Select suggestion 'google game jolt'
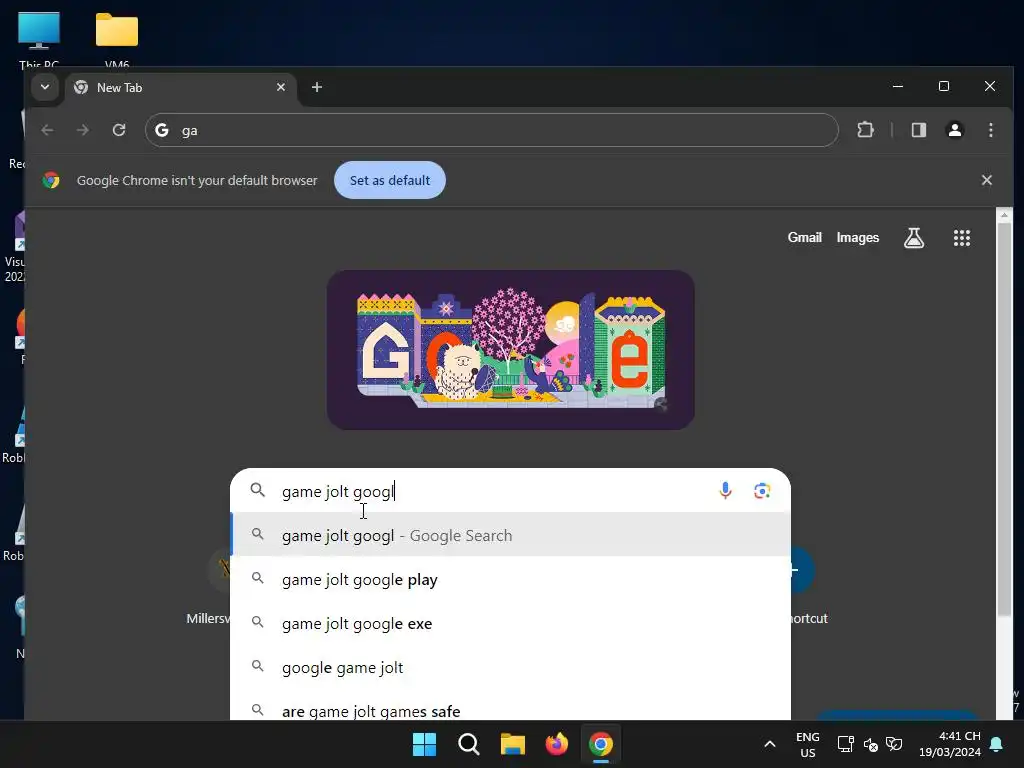 (511, 667)
